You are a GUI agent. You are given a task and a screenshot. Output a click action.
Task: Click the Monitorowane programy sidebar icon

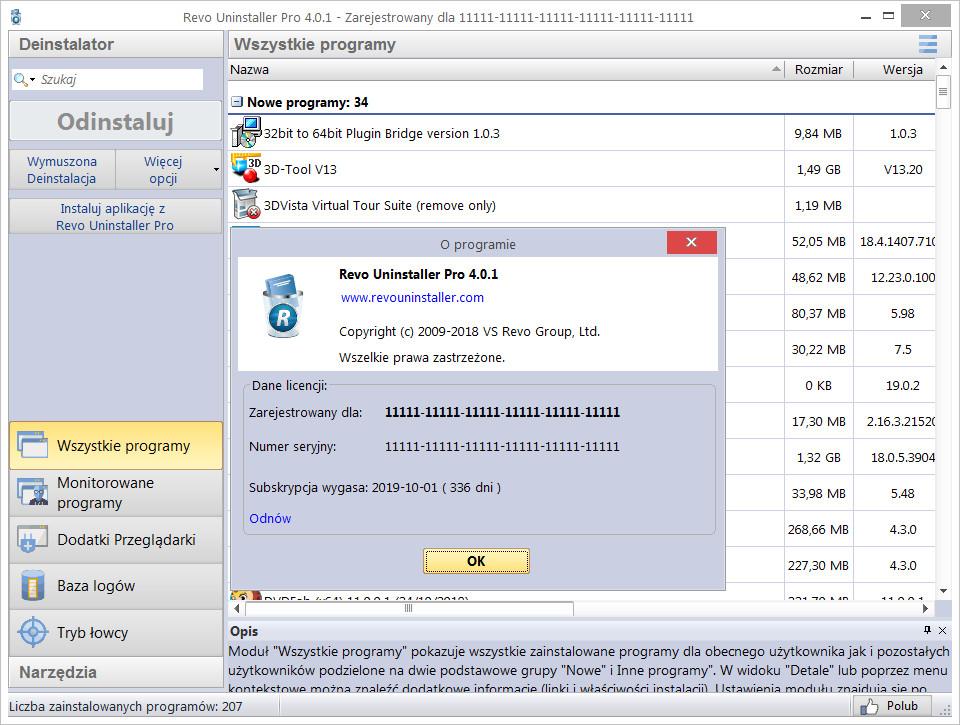point(32,492)
